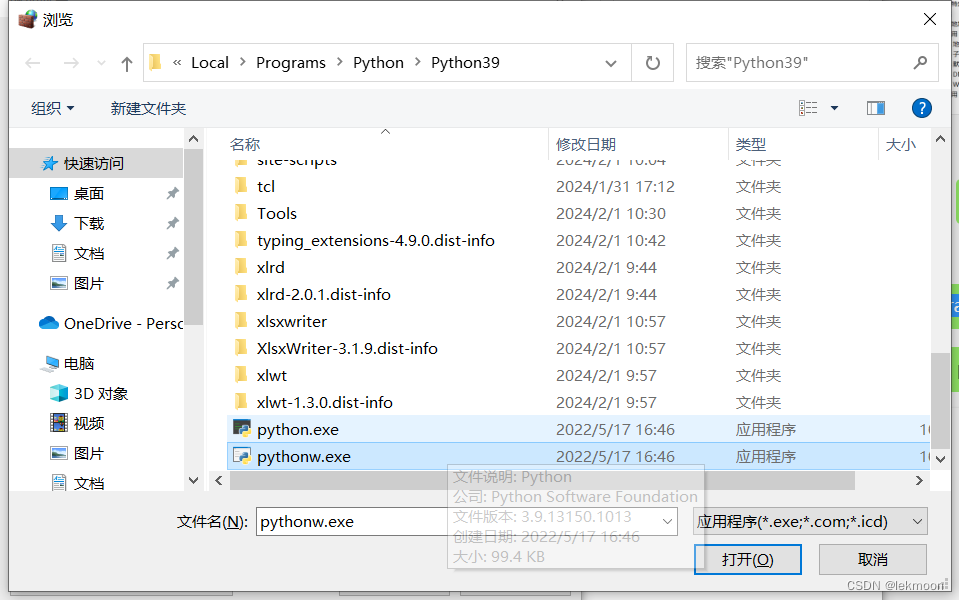Click file list scroll down arrow

click(940, 459)
